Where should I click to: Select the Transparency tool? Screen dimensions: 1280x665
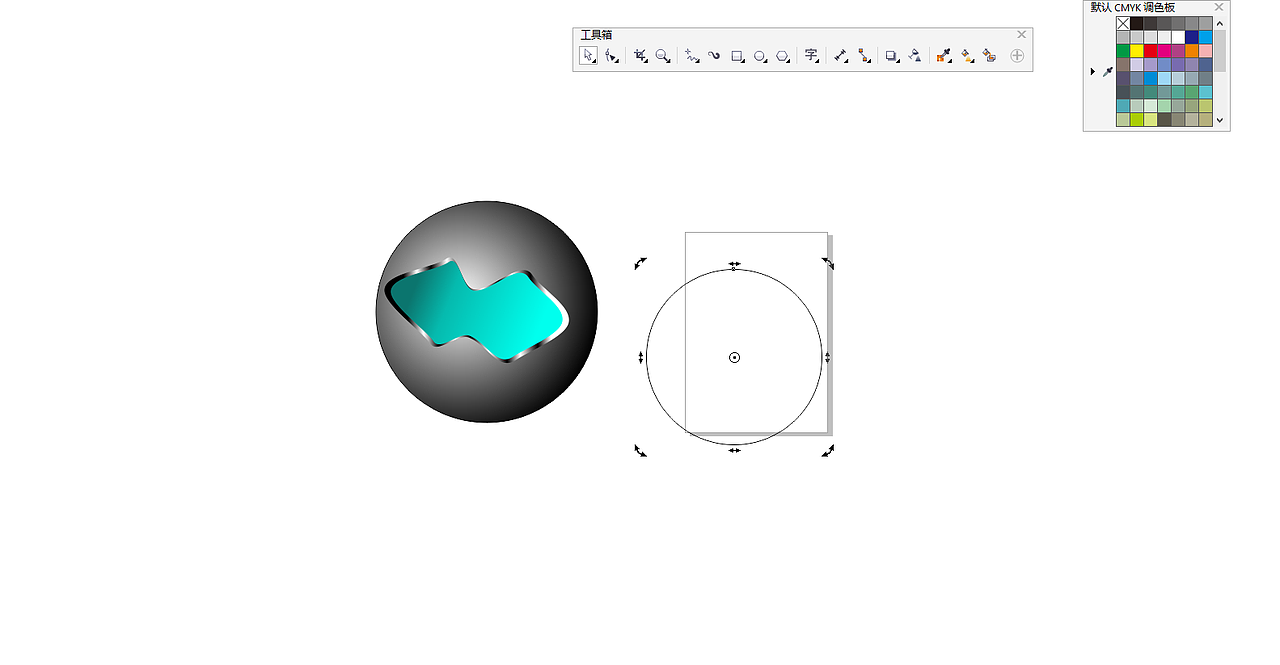point(915,56)
